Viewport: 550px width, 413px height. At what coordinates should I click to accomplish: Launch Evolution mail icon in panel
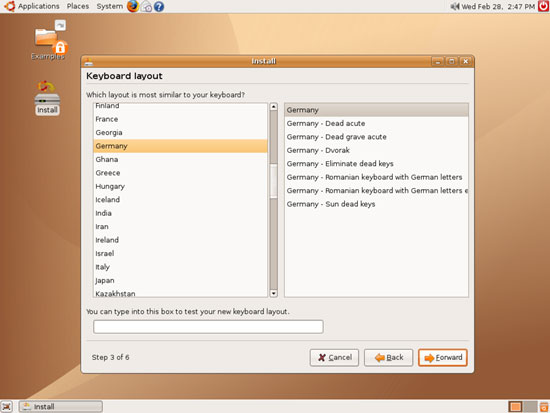pyautogui.click(x=146, y=6)
